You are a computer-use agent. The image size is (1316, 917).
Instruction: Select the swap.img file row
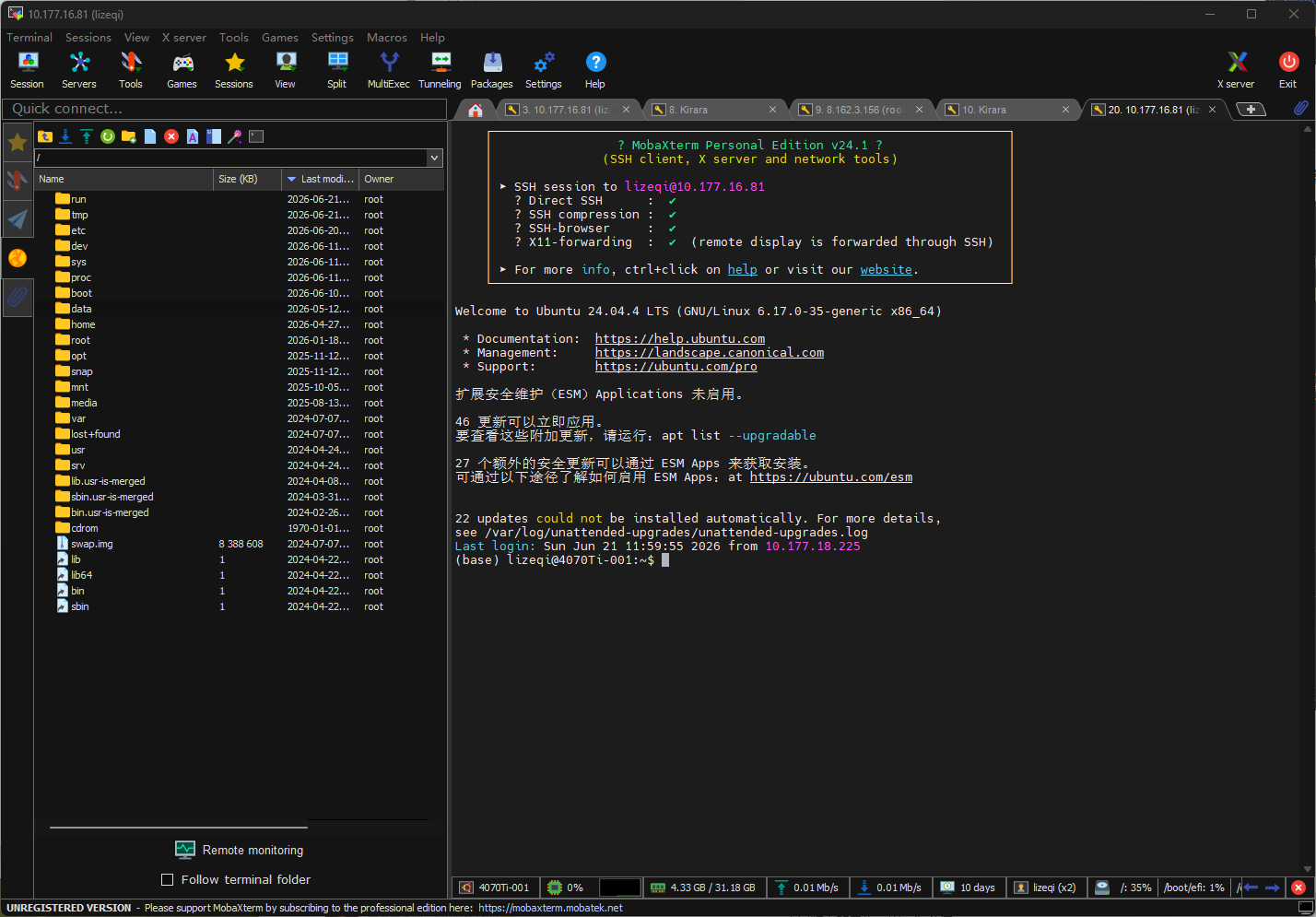tap(240, 544)
